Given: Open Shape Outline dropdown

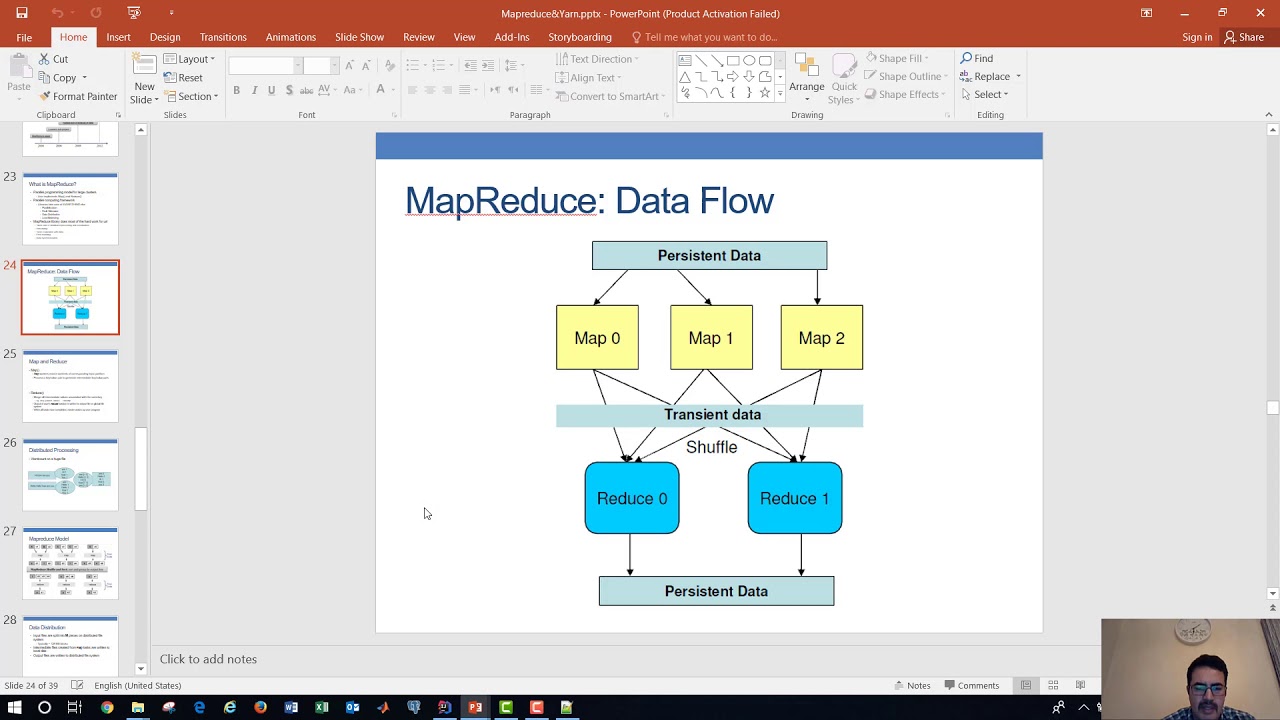Looking at the screenshot, I should click(x=904, y=76).
